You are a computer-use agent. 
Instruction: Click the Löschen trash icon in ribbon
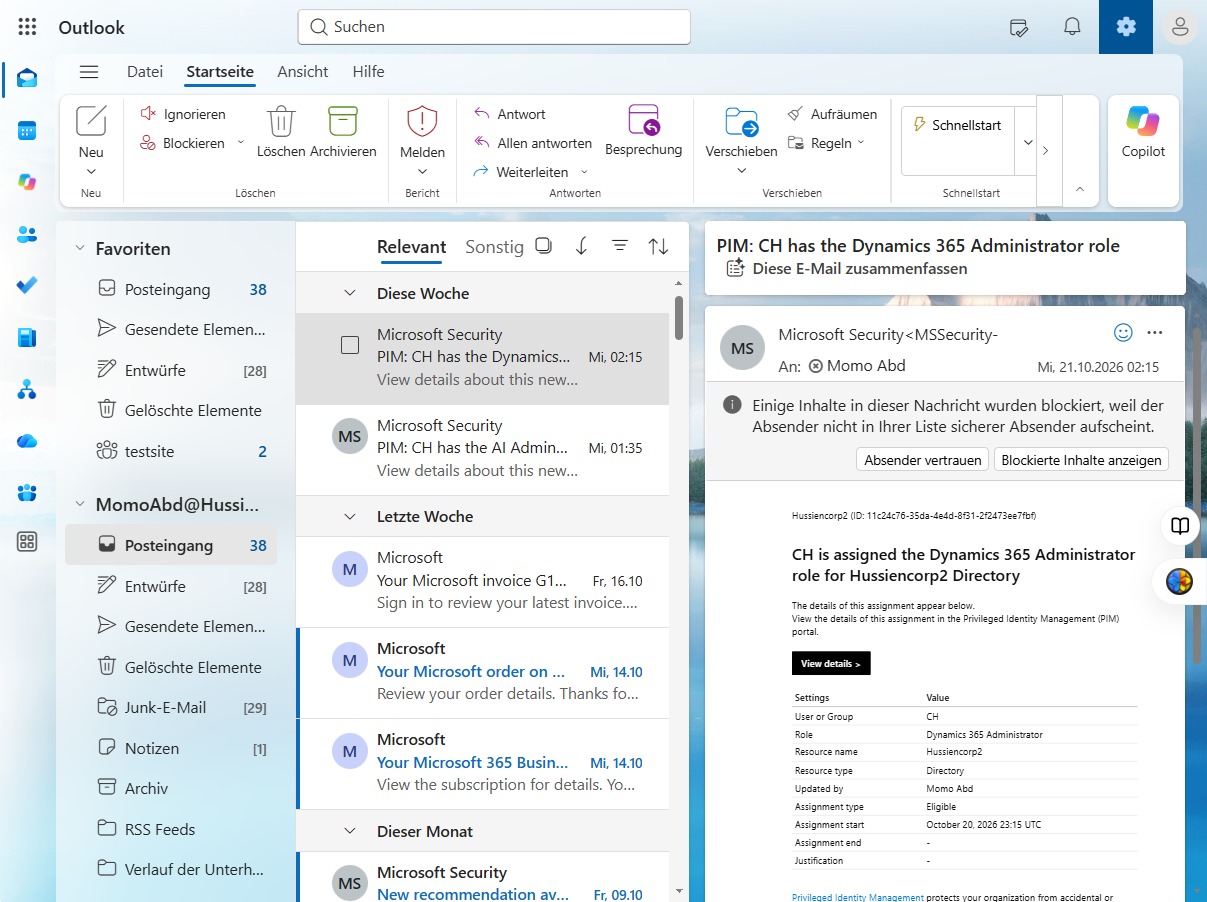(x=281, y=122)
